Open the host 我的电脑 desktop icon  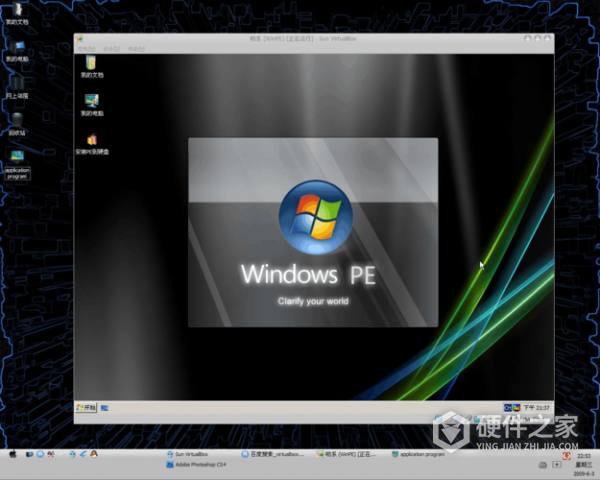[17, 49]
